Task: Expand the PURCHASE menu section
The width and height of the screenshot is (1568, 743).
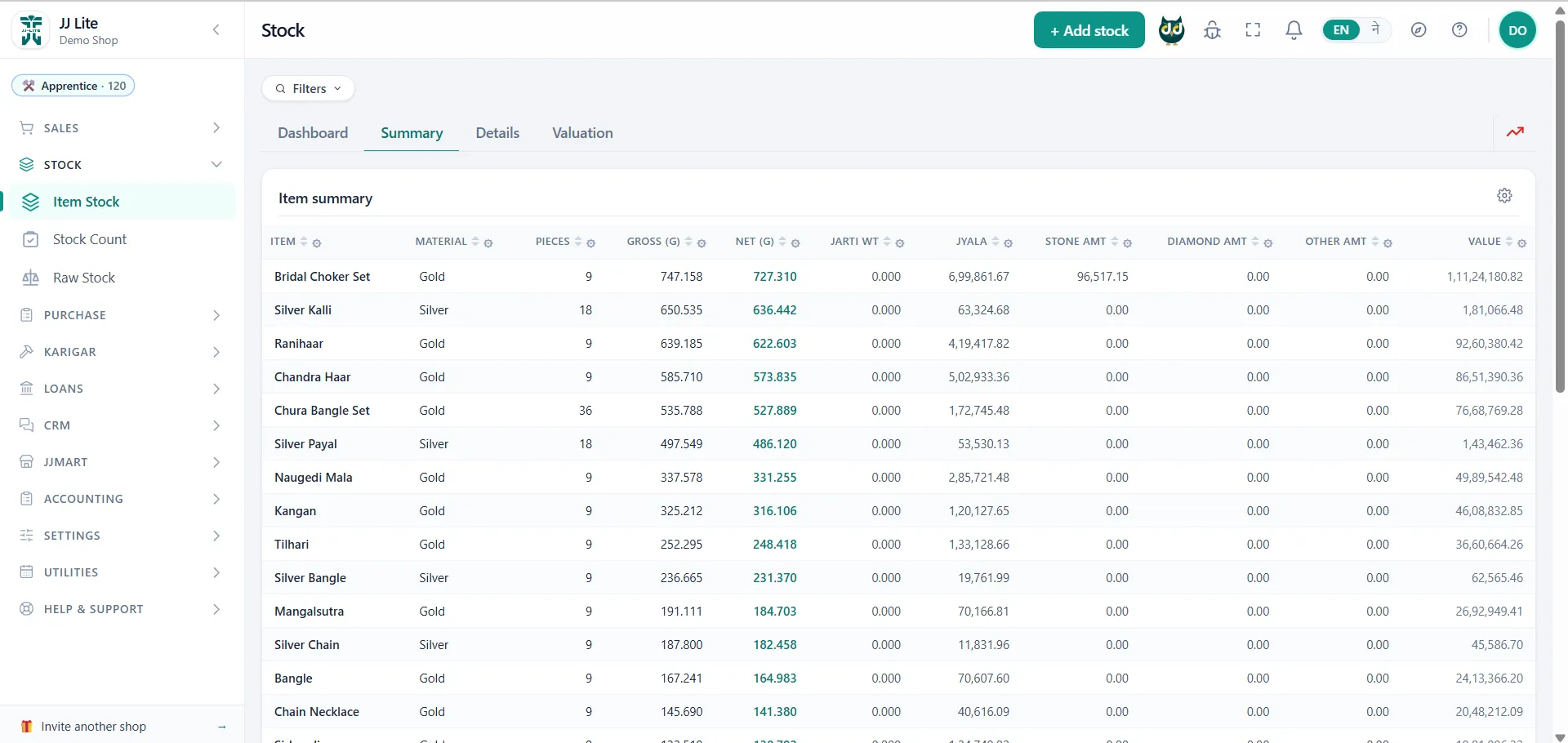Action: click(121, 315)
